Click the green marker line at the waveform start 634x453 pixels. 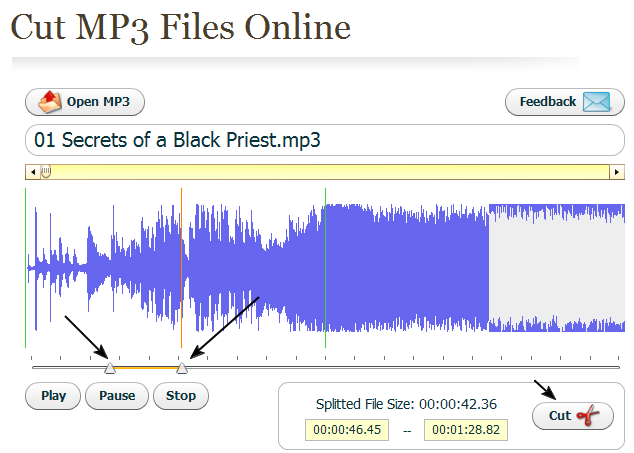25,268
